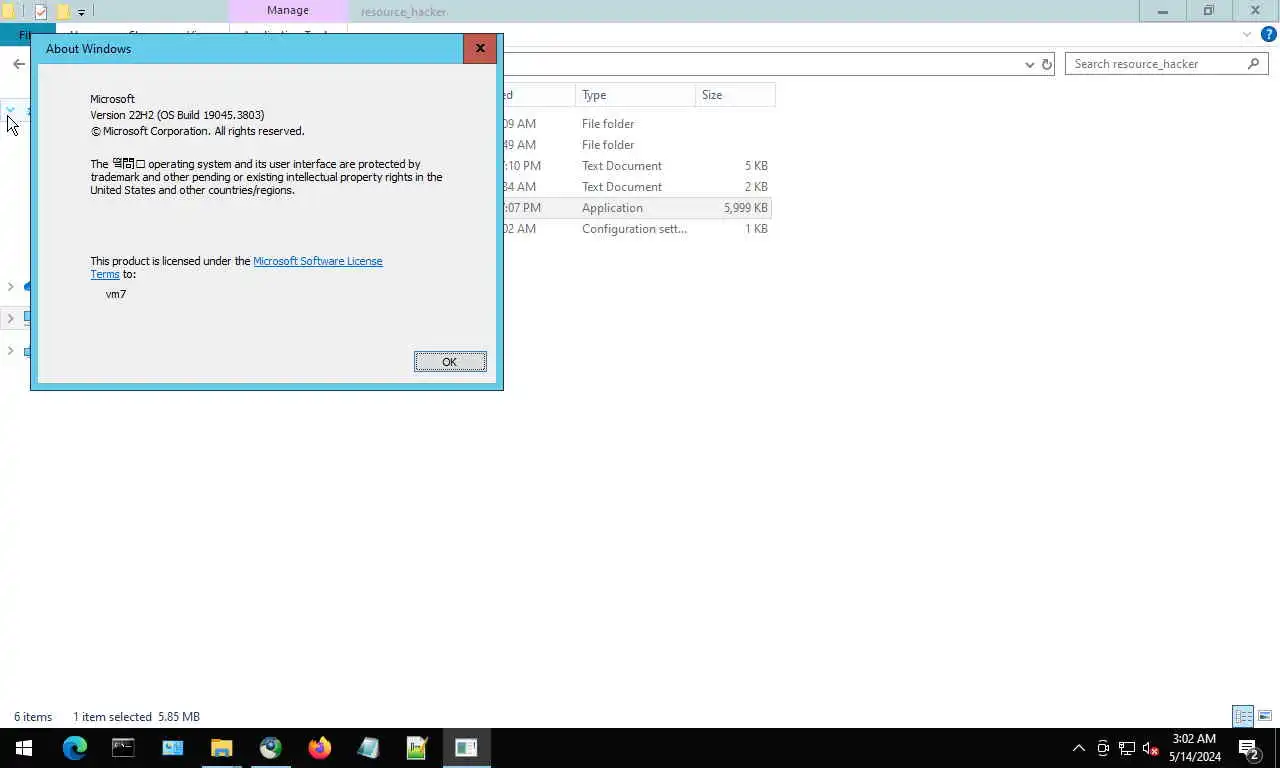Collapse the expanded navigation pane node
This screenshot has height=768, width=1280.
11,109
